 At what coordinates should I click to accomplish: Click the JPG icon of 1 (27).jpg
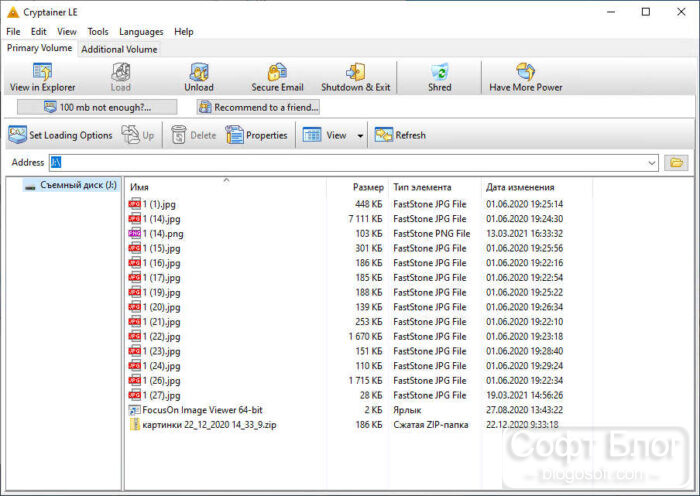point(134,395)
